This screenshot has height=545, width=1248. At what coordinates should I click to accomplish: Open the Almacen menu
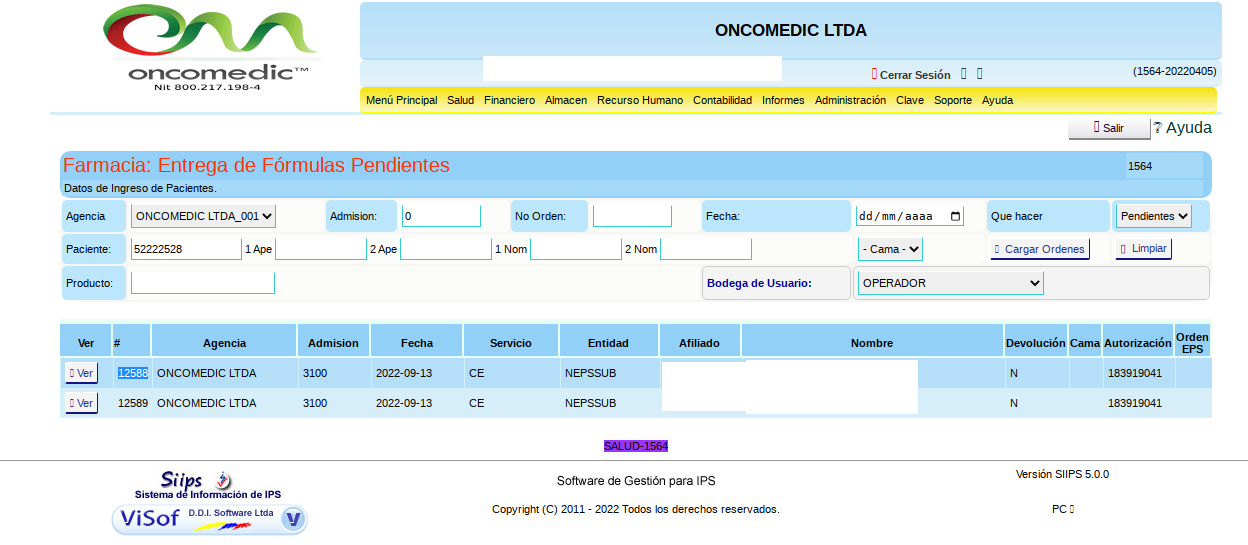point(566,100)
